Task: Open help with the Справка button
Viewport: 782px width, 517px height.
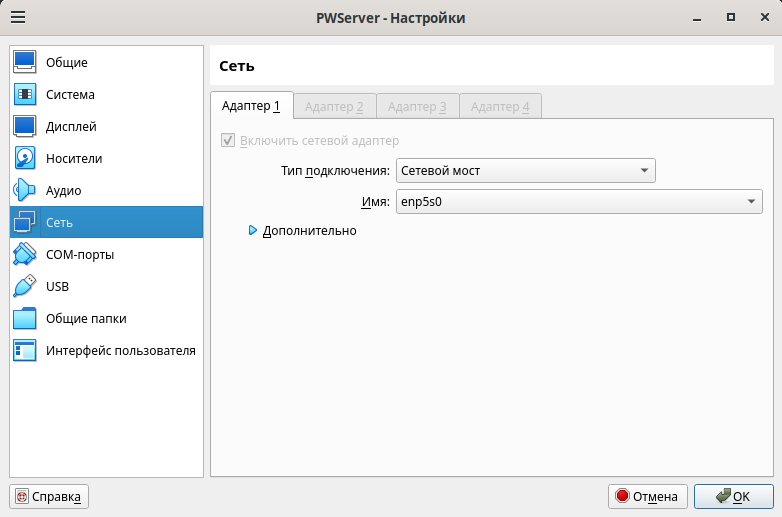Action: (49, 496)
